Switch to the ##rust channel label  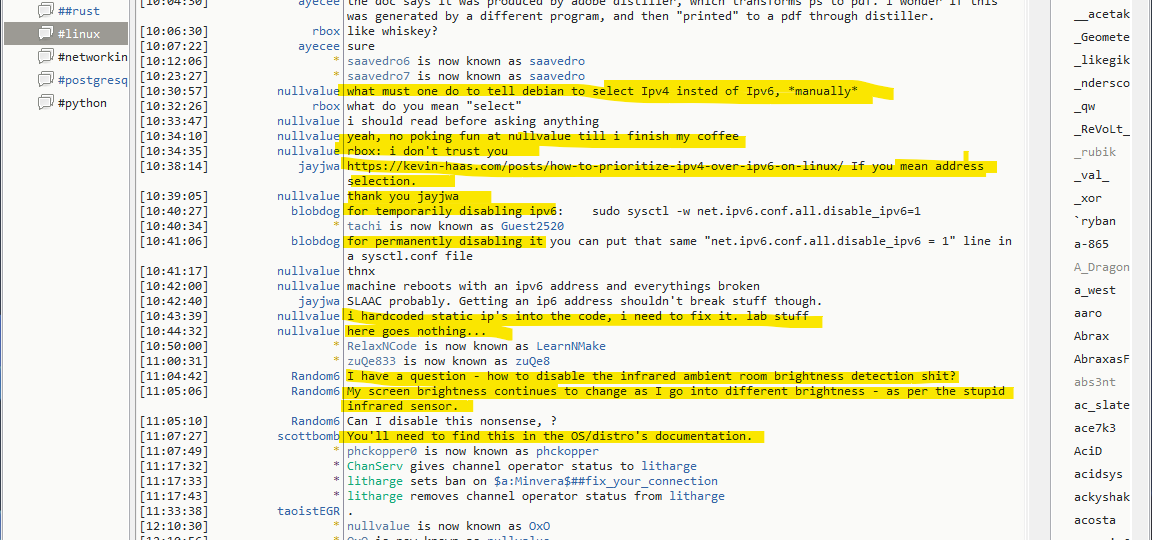point(82,11)
